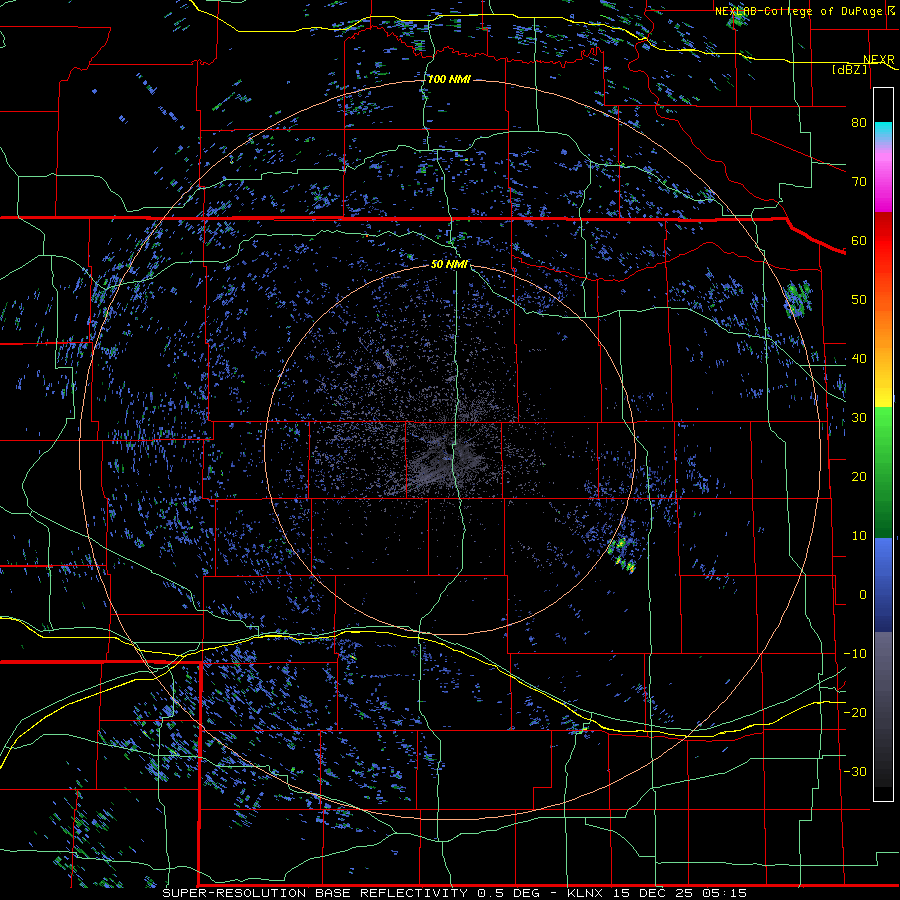Pick the yellow band of the color bar

[883, 397]
